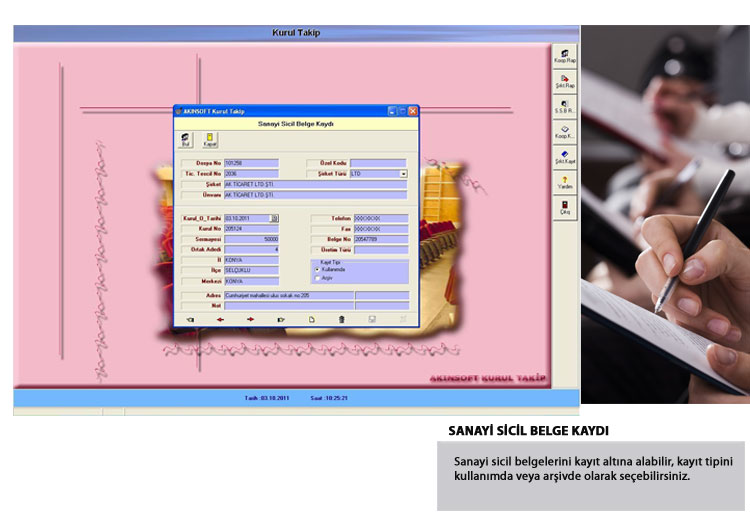Open Yardım help from sidebar
The height and width of the screenshot is (527, 750).
tap(565, 182)
